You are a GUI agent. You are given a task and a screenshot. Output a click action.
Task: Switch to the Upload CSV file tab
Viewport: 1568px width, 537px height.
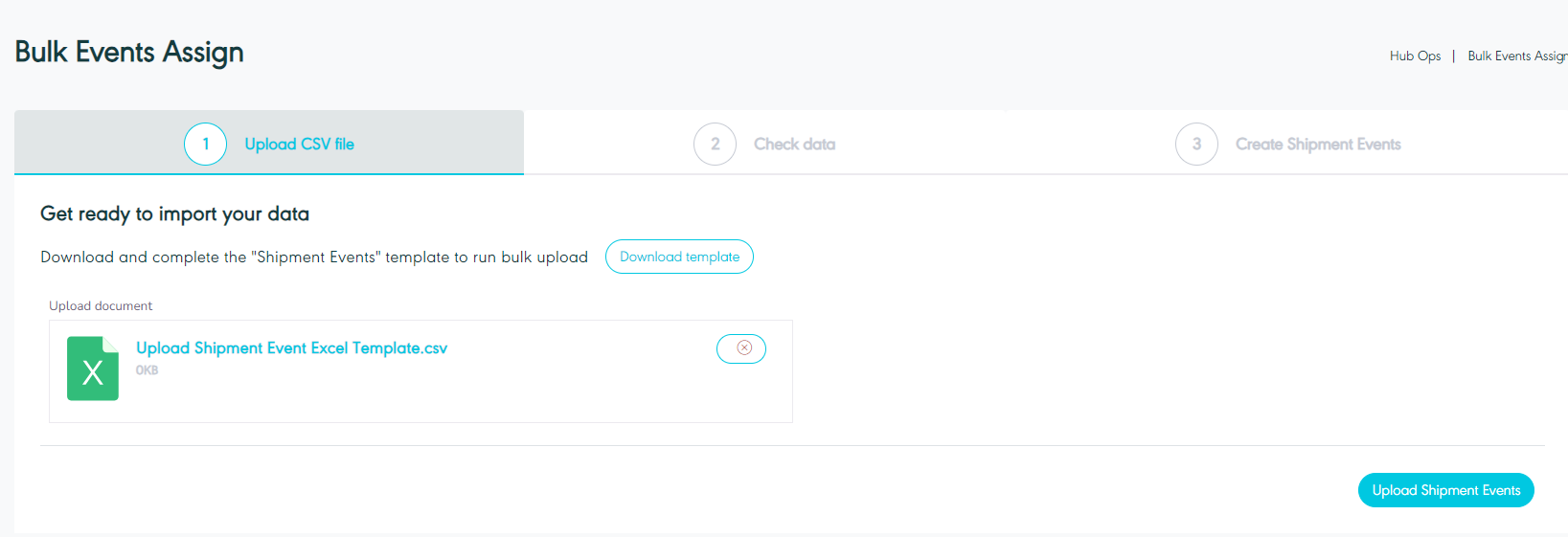[299, 145]
